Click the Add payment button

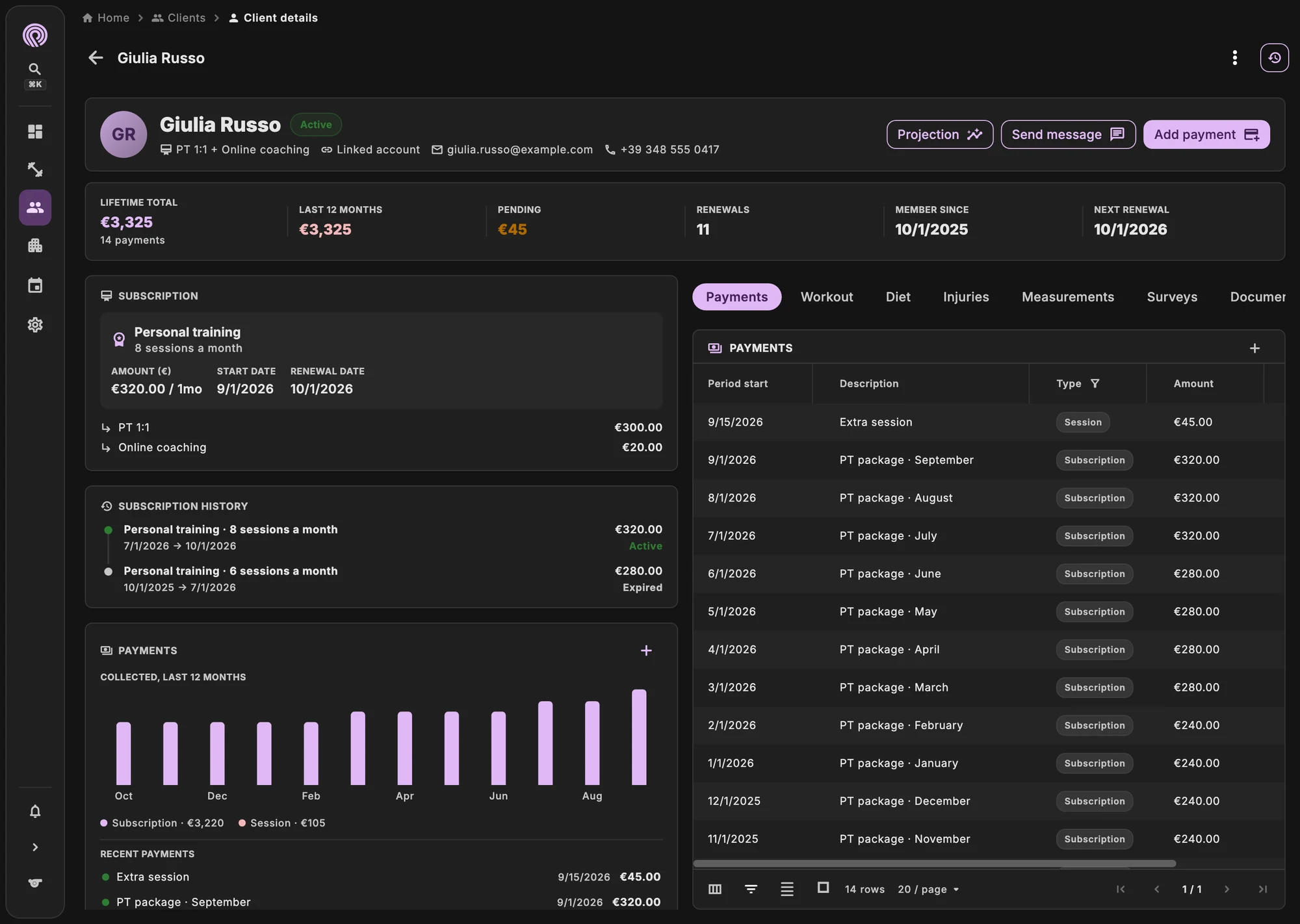tap(1206, 135)
